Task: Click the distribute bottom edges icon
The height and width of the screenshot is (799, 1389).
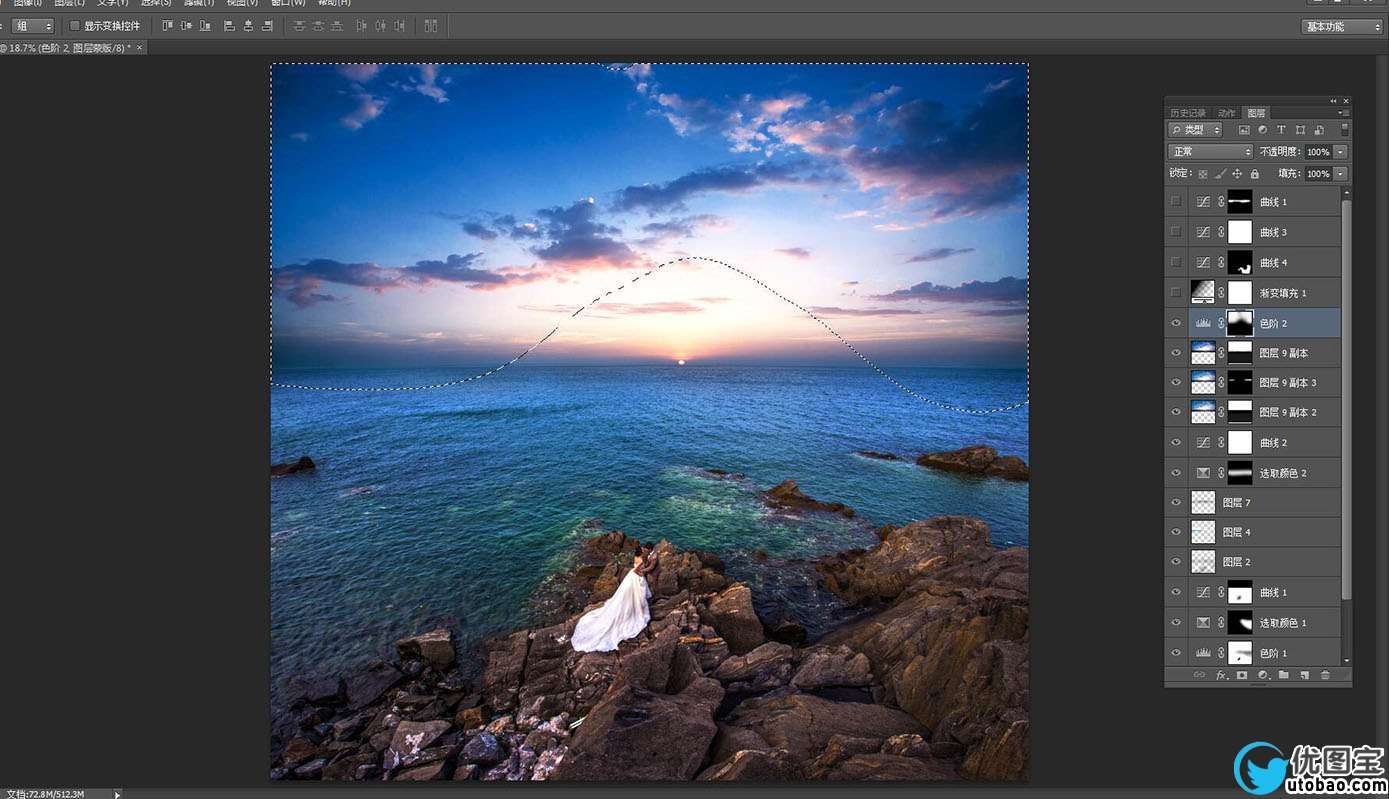Action: pyautogui.click(x=337, y=26)
